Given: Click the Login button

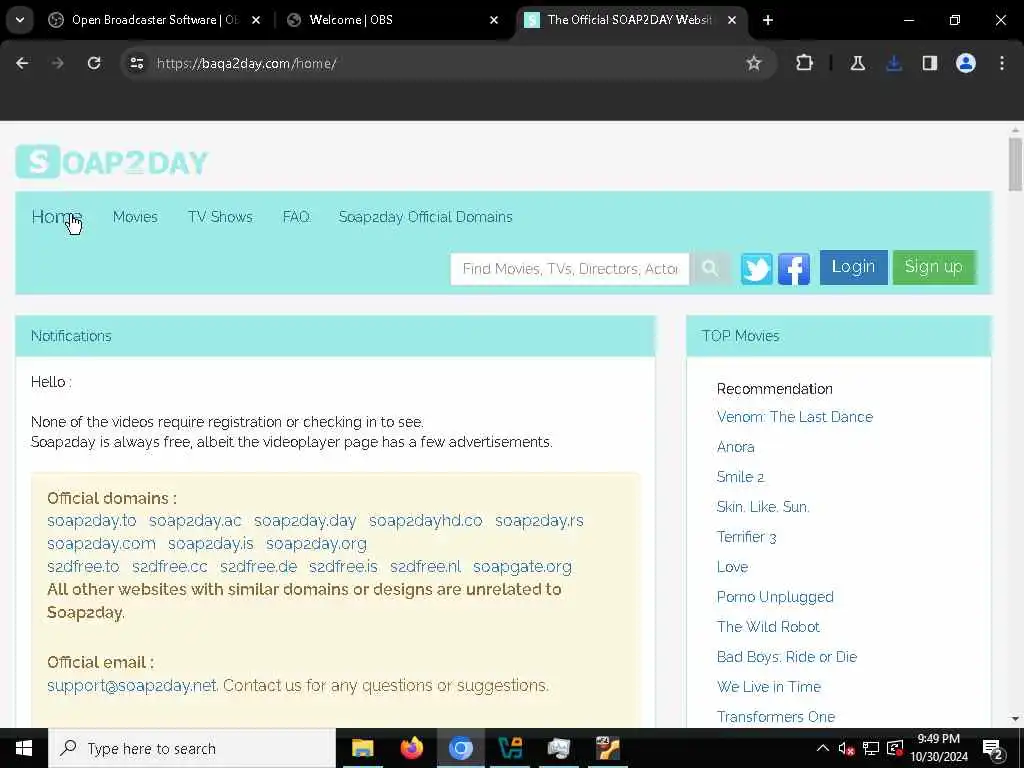Looking at the screenshot, I should pyautogui.click(x=853, y=267).
